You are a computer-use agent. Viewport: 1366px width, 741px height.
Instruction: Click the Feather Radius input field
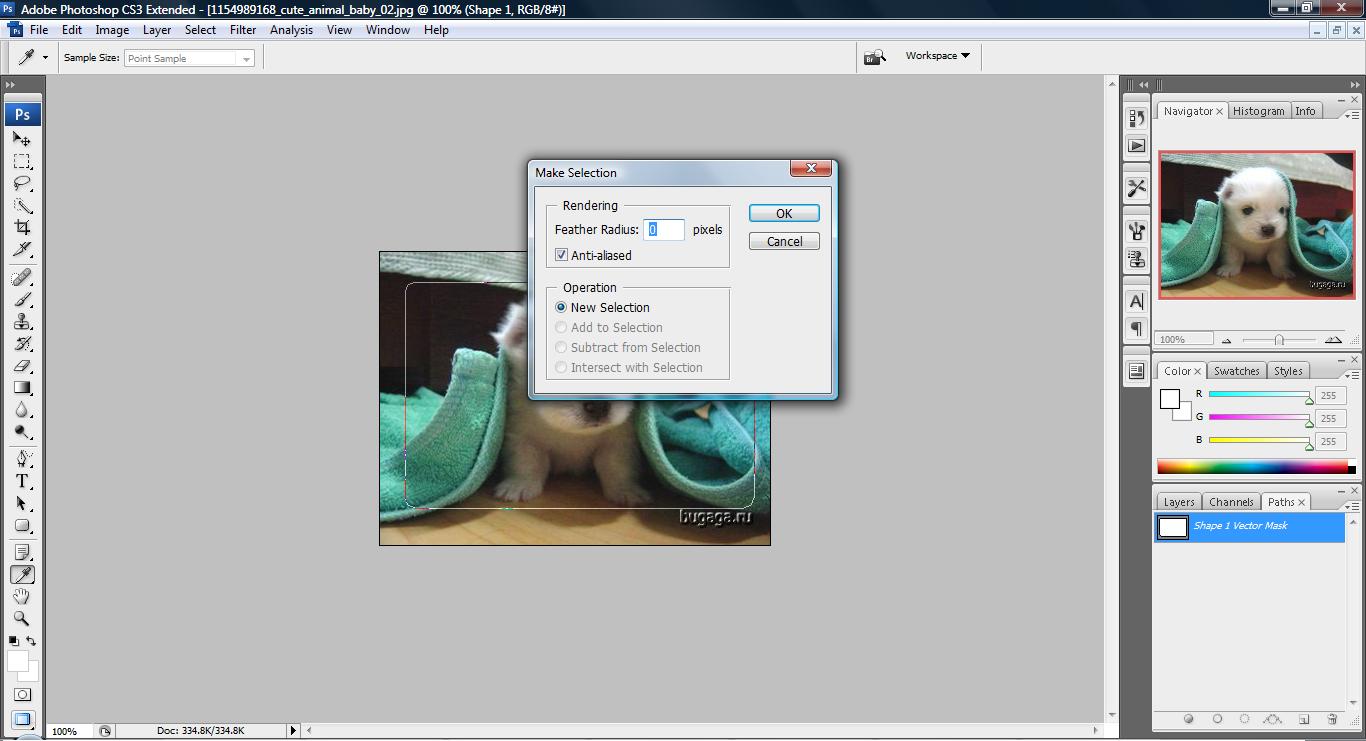point(664,230)
